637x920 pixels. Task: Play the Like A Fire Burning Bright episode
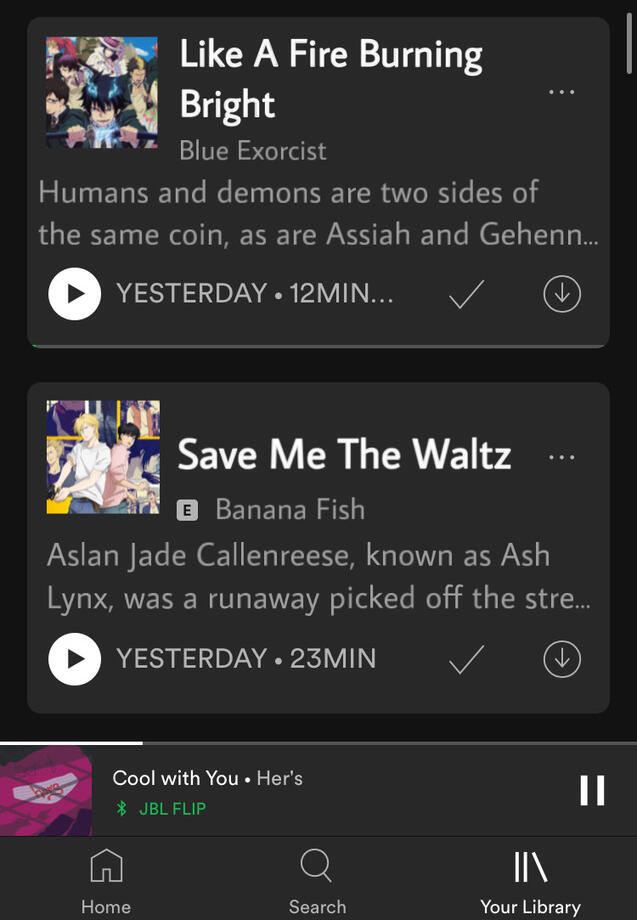point(74,294)
